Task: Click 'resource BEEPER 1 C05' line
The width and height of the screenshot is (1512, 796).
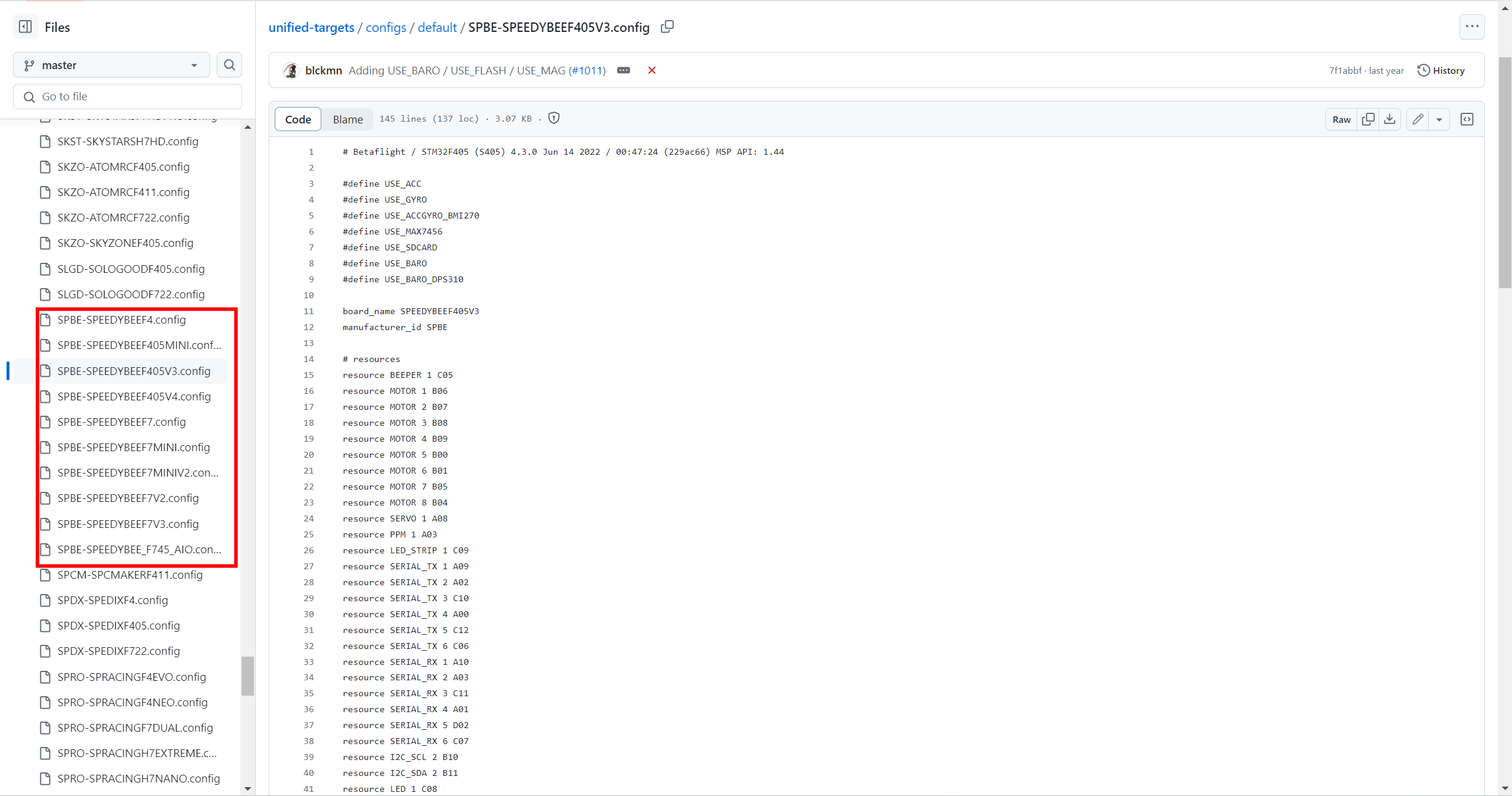Action: pyautogui.click(x=397, y=375)
